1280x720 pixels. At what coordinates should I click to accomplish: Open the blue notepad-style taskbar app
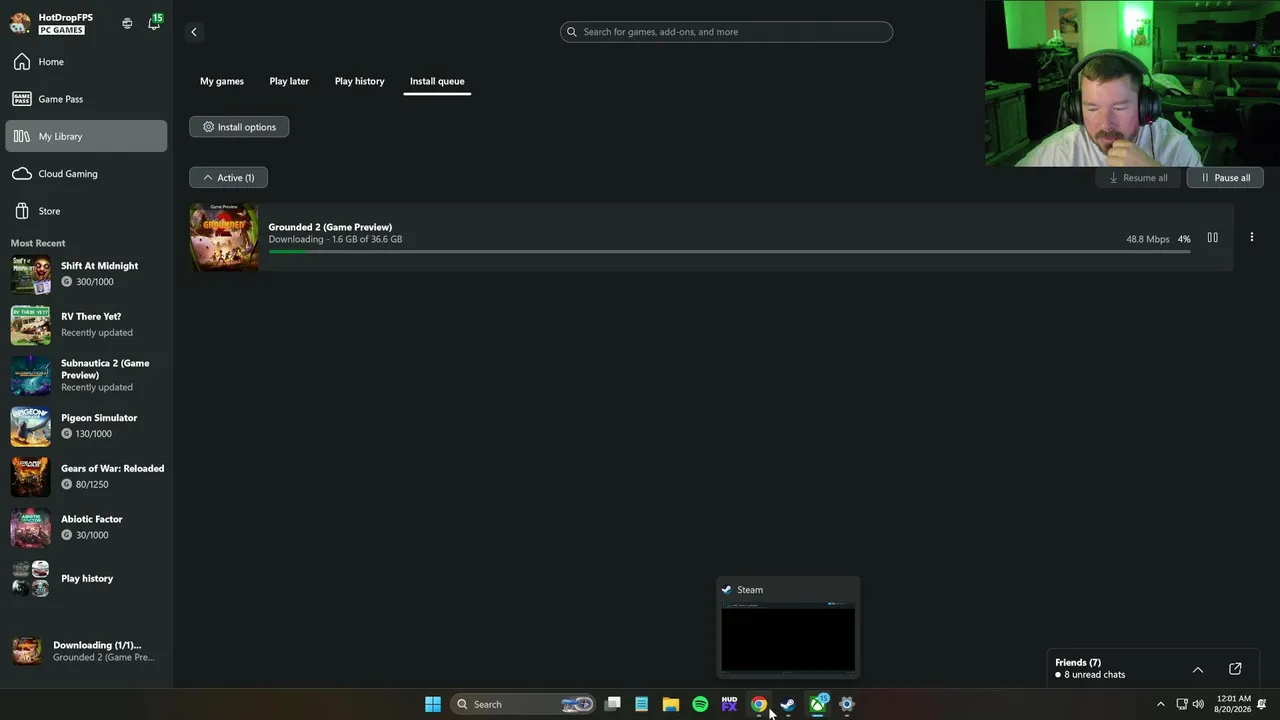click(642, 704)
